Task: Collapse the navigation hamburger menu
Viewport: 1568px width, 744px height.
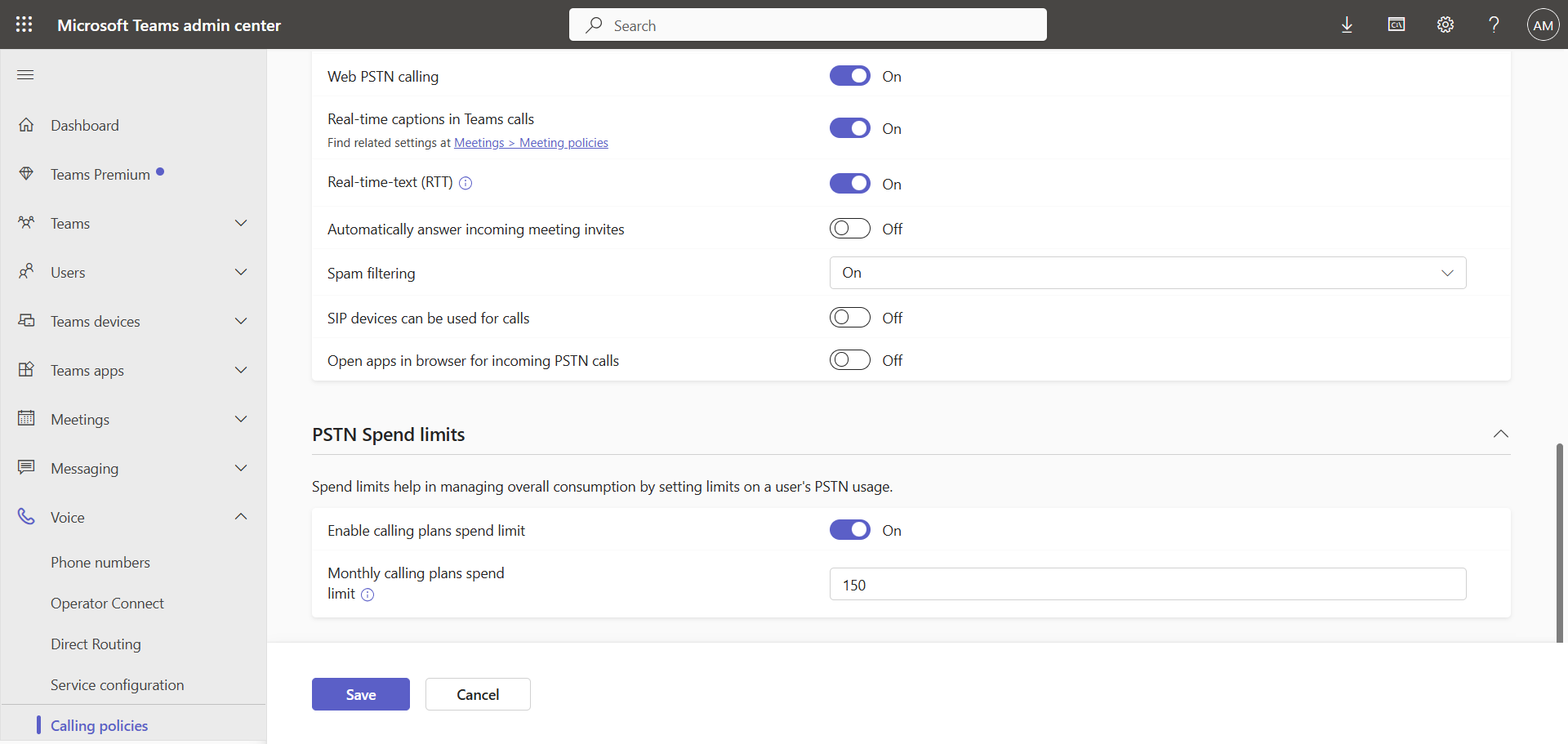Action: tap(25, 75)
